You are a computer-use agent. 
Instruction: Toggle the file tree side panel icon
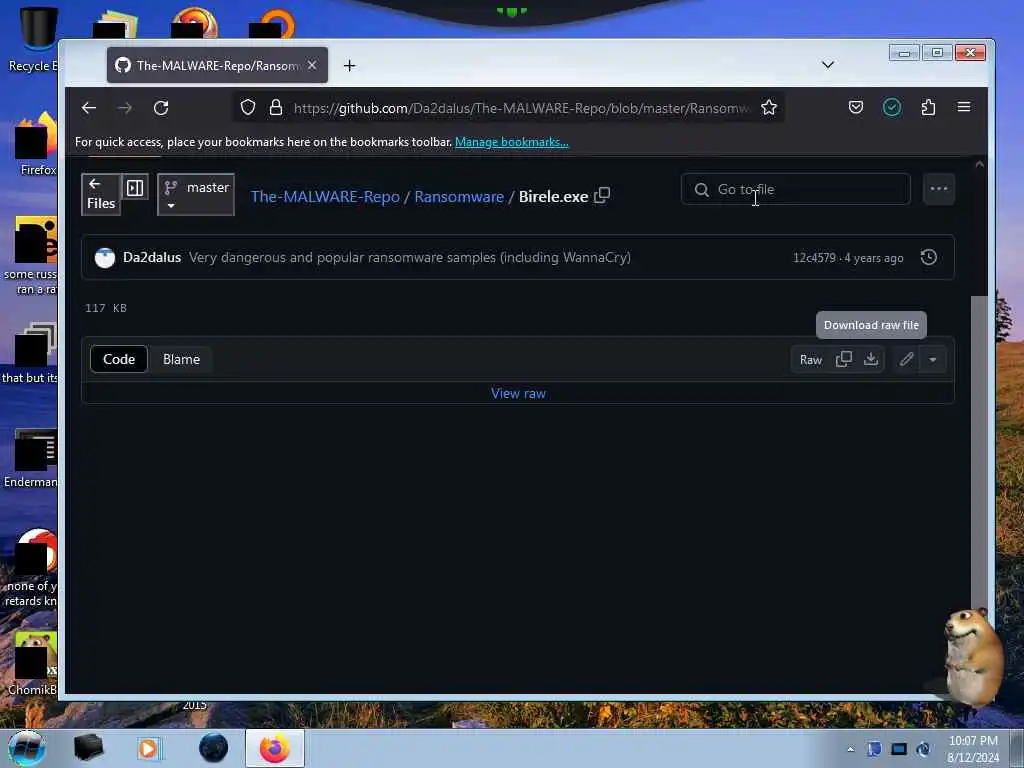pyautogui.click(x=135, y=188)
